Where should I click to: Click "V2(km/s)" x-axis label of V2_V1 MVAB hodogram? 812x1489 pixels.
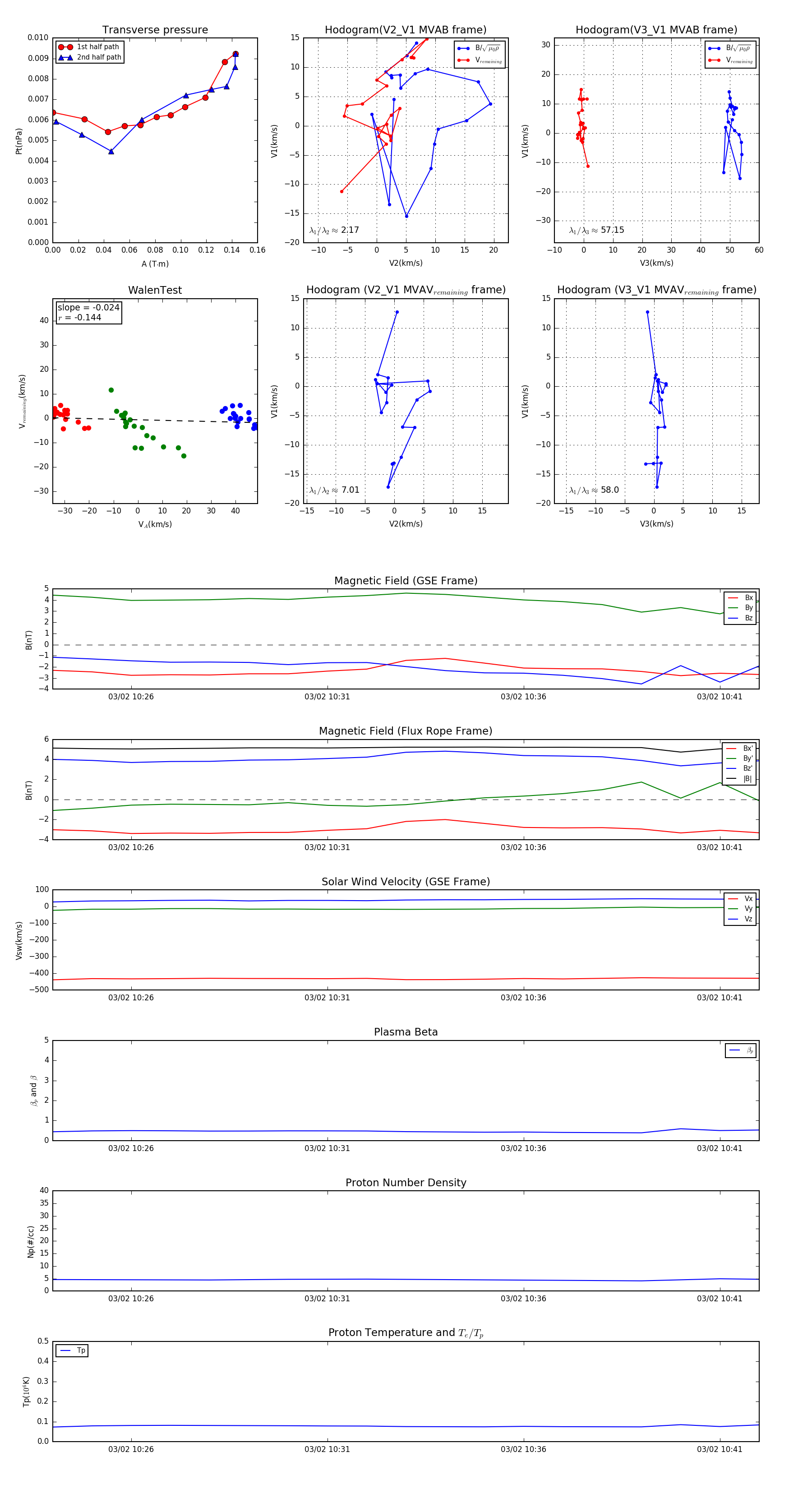(406, 264)
